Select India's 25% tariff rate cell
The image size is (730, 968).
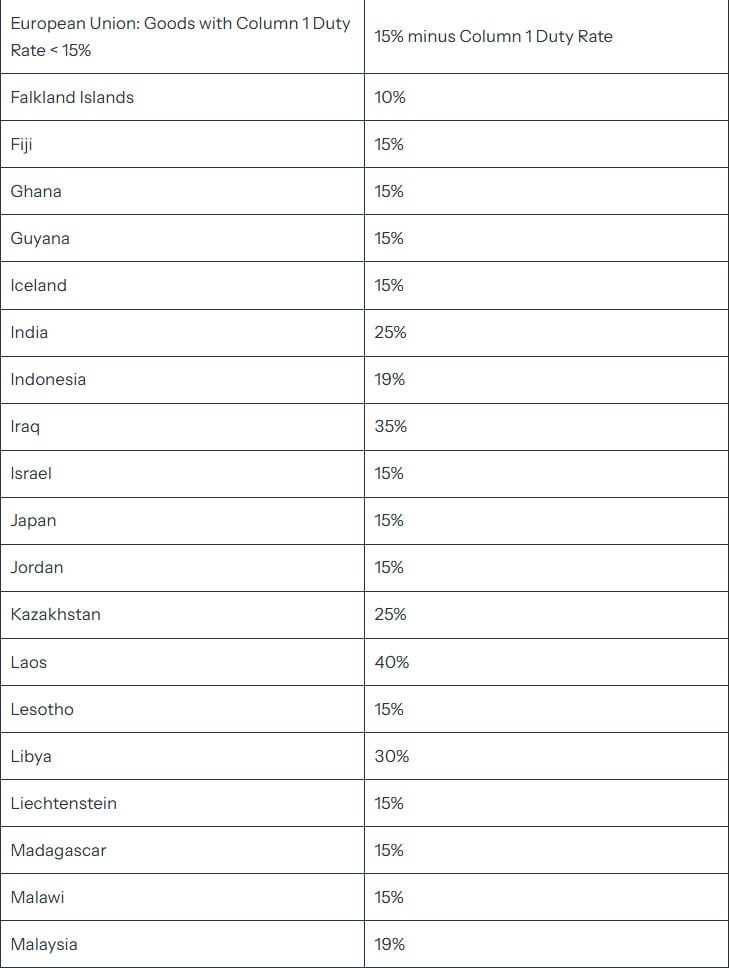tap(391, 332)
